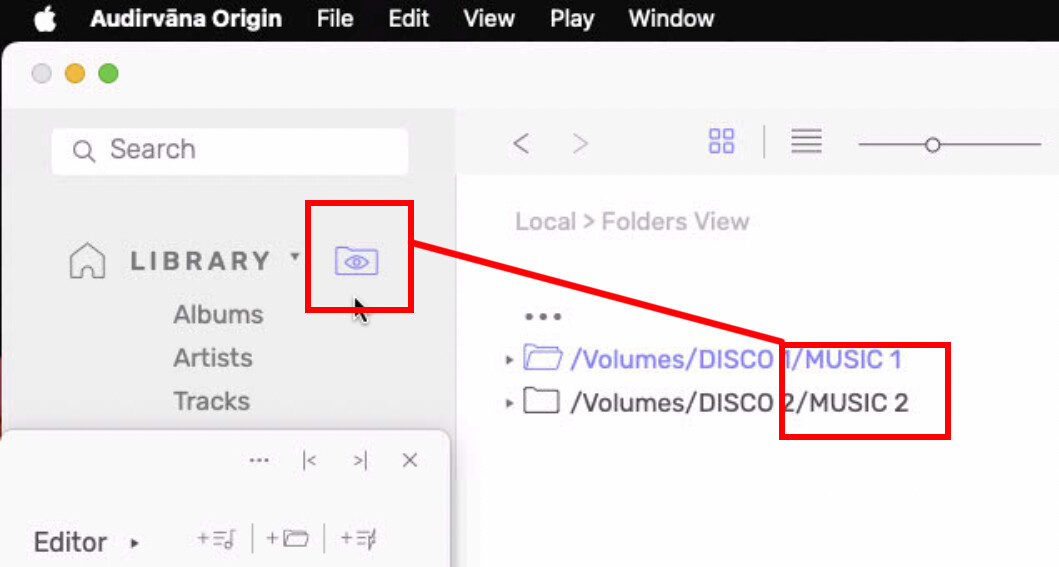The height and width of the screenshot is (567, 1059).
Task: Open the Audirvāna Origin application menu
Action: point(186,19)
